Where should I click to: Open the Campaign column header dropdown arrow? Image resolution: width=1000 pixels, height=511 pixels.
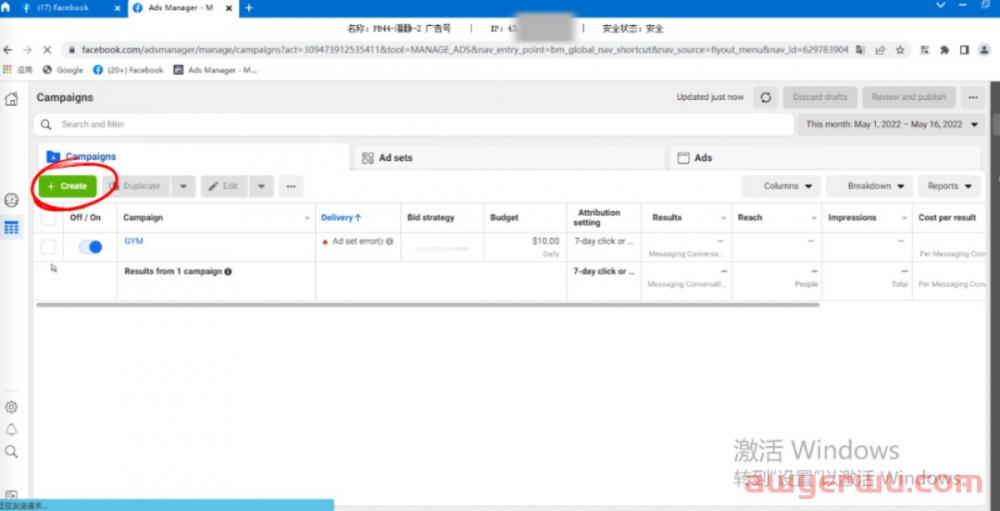(307, 218)
